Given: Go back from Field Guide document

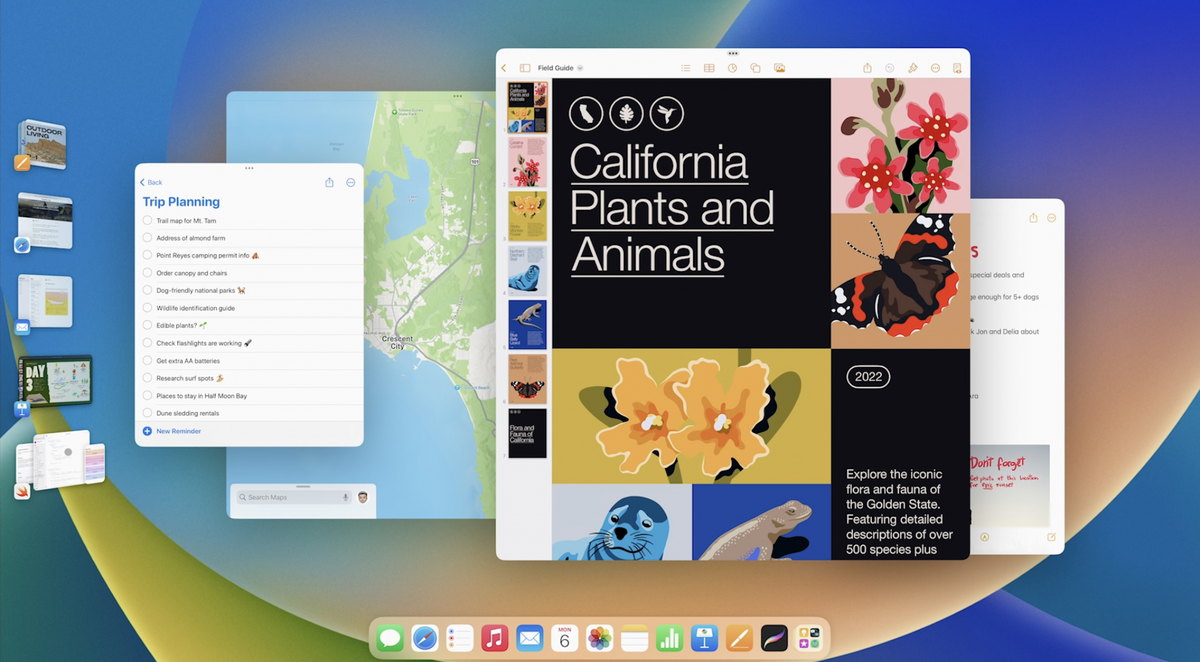Looking at the screenshot, I should 504,68.
